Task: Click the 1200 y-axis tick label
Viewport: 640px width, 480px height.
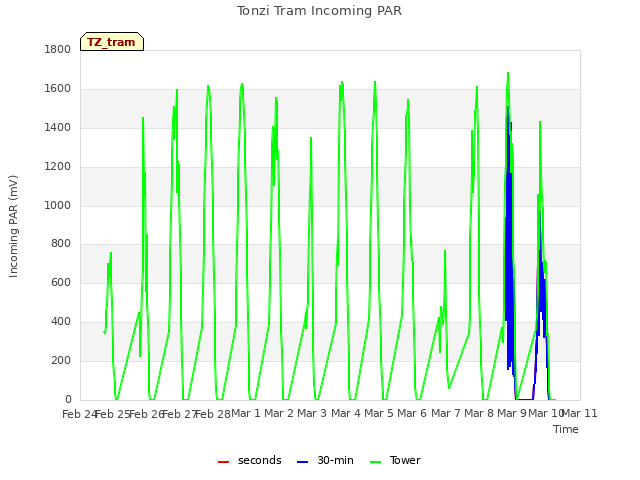Action: coord(58,167)
